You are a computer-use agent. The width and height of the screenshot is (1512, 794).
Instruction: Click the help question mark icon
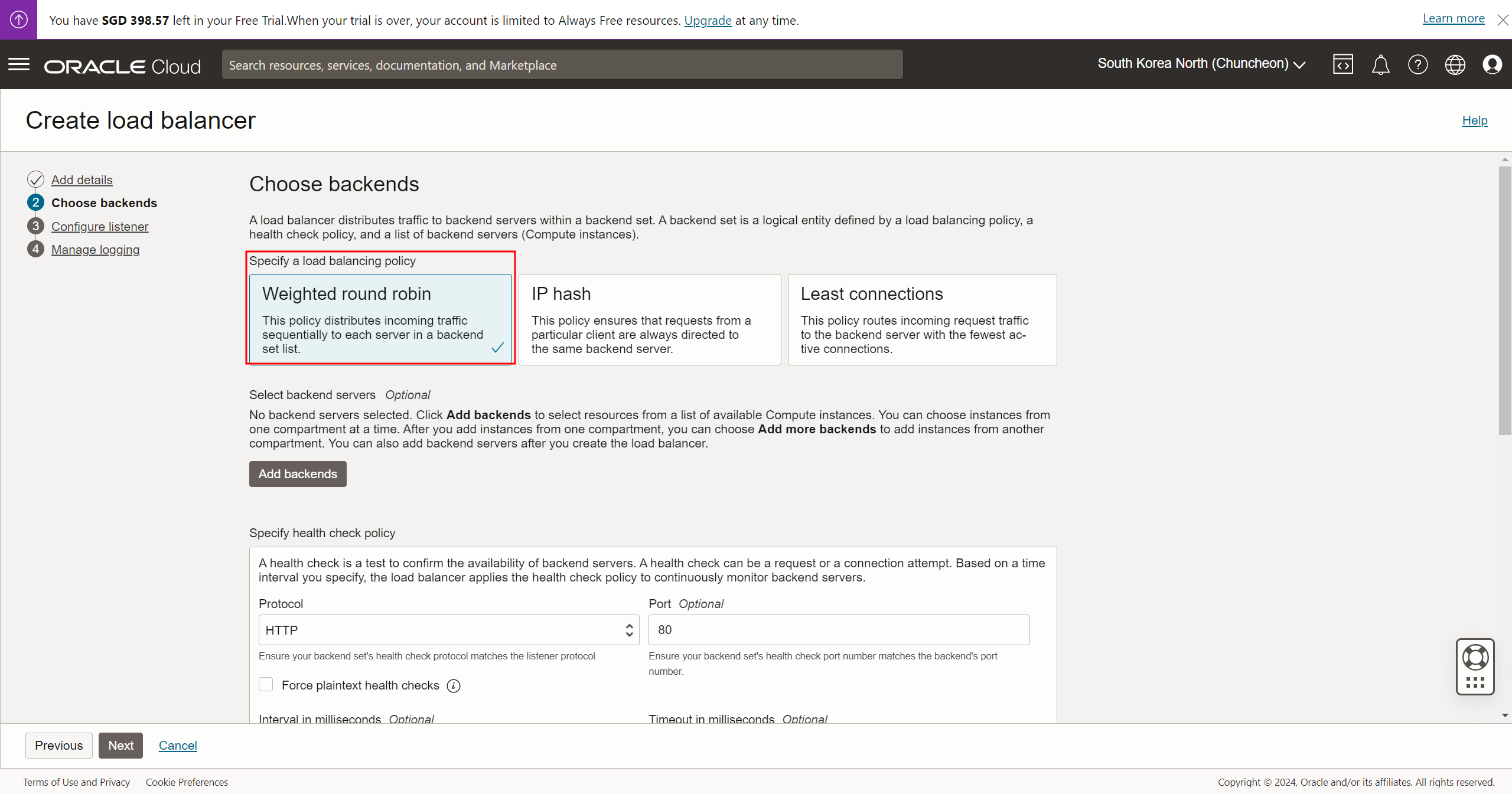[x=1417, y=64]
